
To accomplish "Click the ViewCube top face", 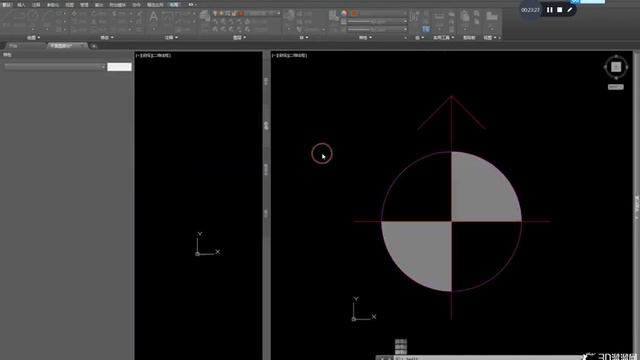I will tap(616, 67).
